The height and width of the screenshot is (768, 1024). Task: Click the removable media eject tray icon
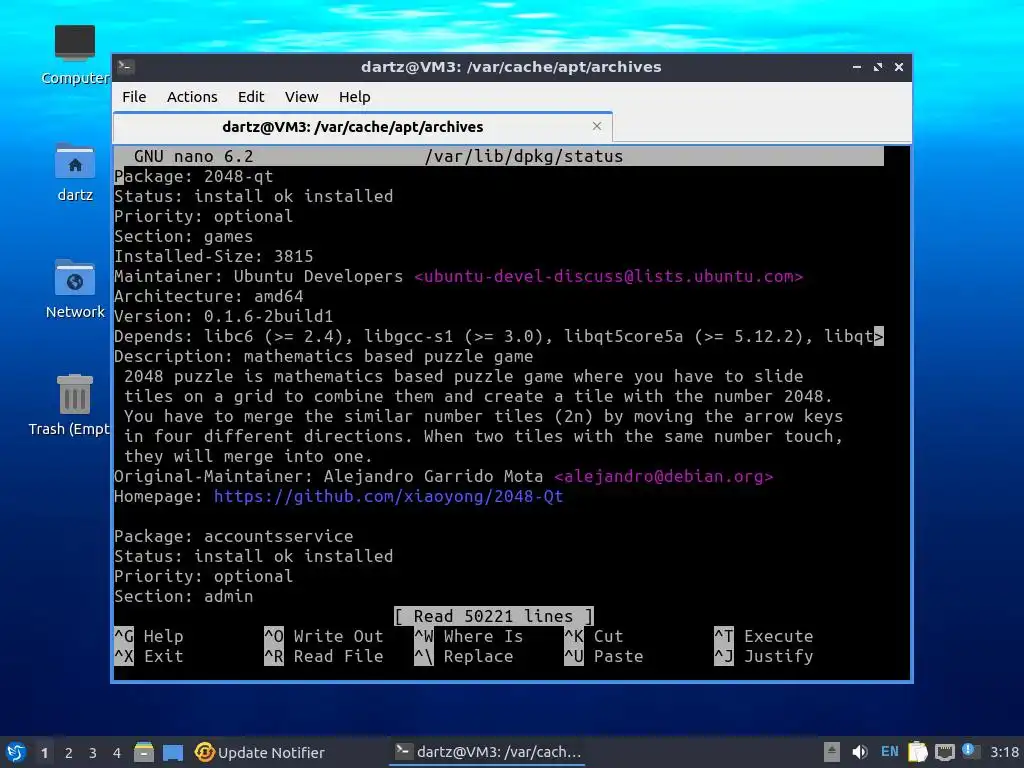click(831, 752)
